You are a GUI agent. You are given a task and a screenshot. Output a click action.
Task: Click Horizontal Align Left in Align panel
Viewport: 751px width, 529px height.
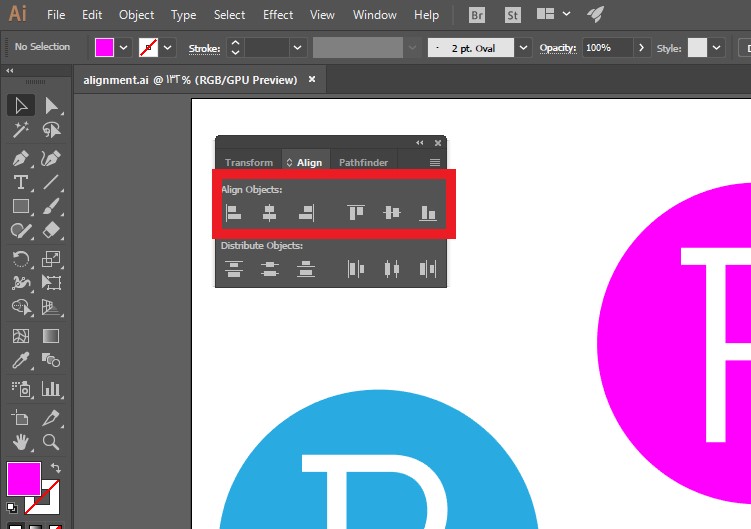tap(233, 213)
